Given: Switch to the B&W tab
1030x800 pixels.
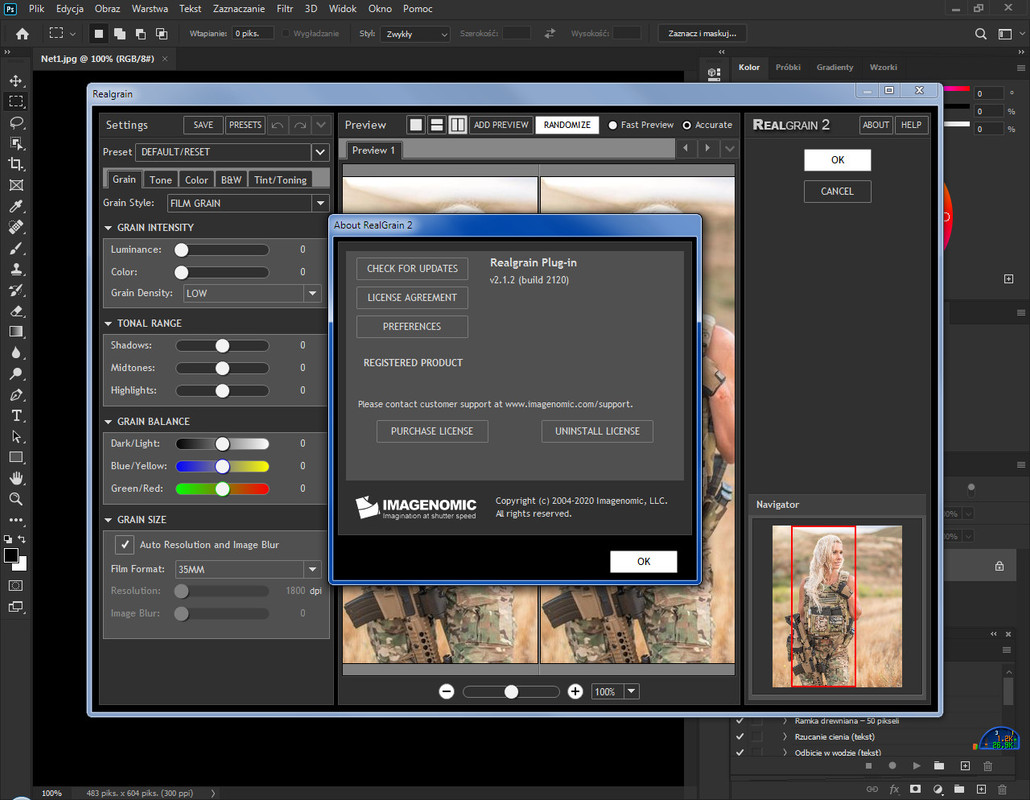Looking at the screenshot, I should click(x=231, y=180).
